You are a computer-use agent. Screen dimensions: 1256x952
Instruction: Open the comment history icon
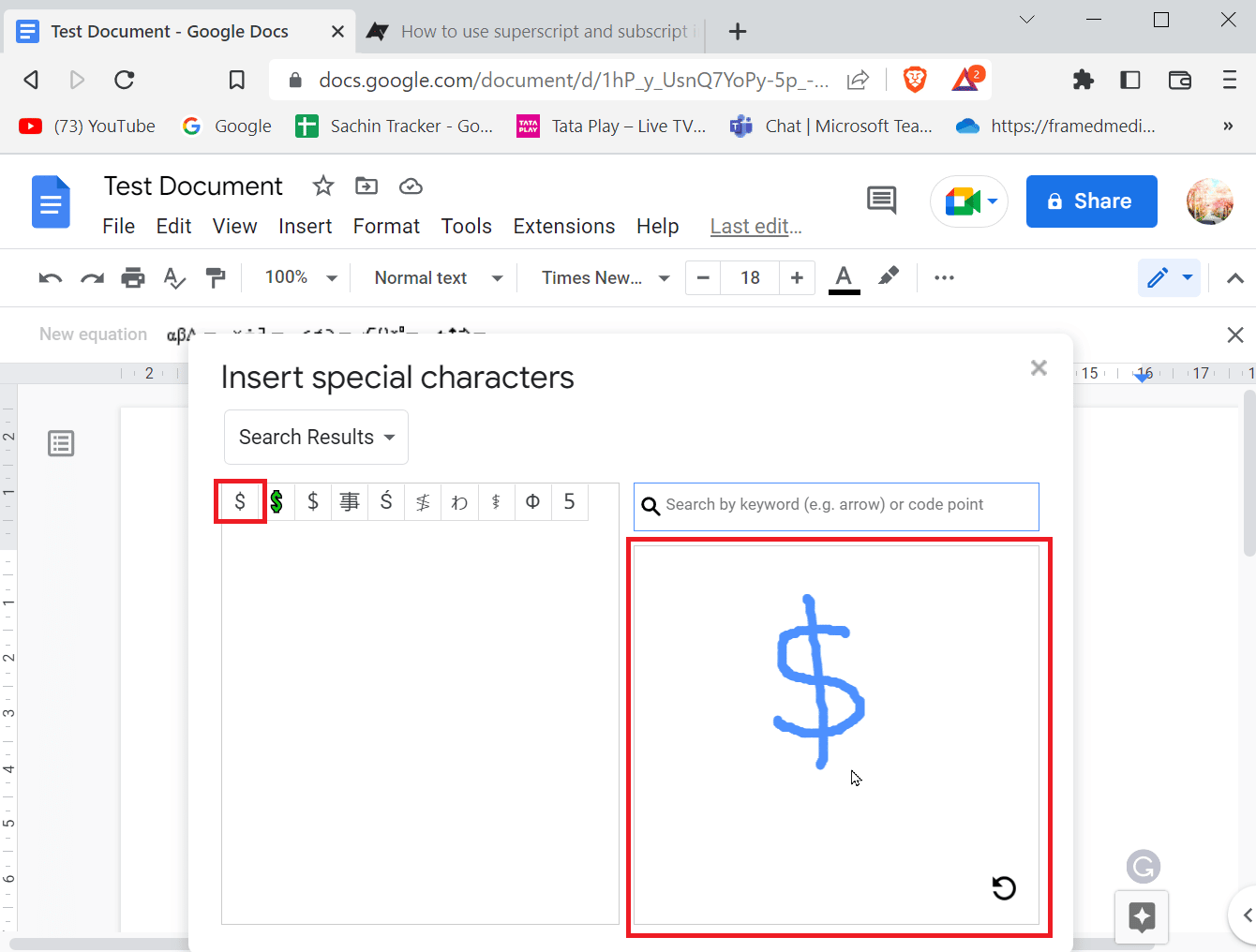(x=880, y=200)
